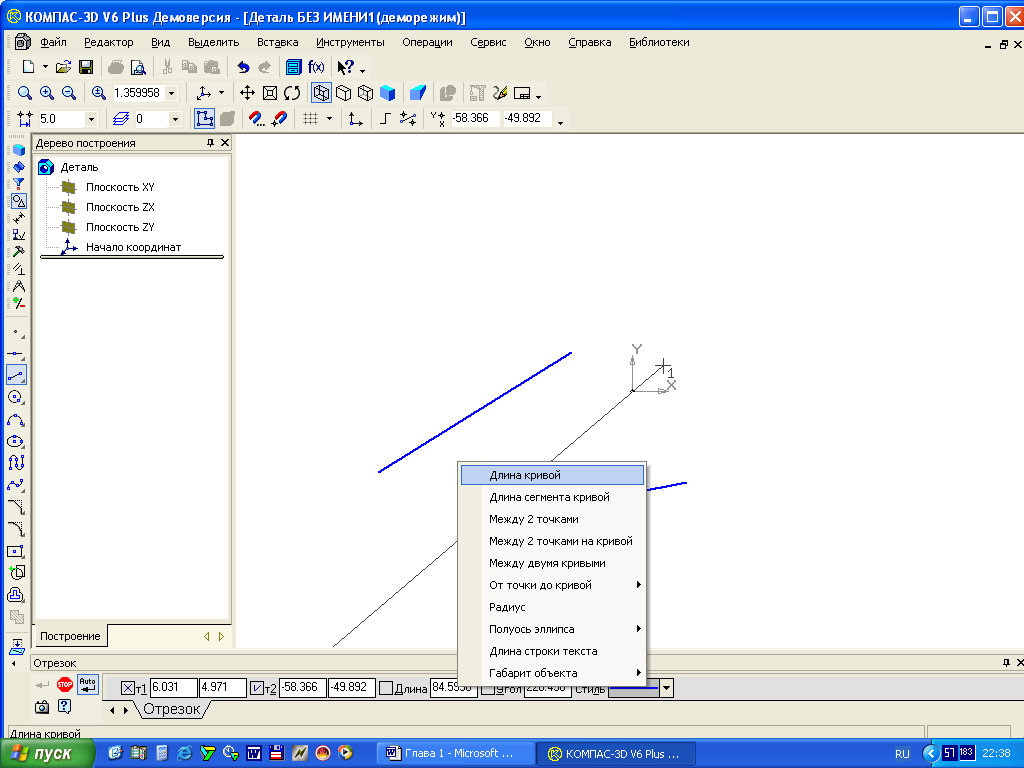The image size is (1024, 768).
Task: Expand the От точки до кривой submenu
Action: 552,585
